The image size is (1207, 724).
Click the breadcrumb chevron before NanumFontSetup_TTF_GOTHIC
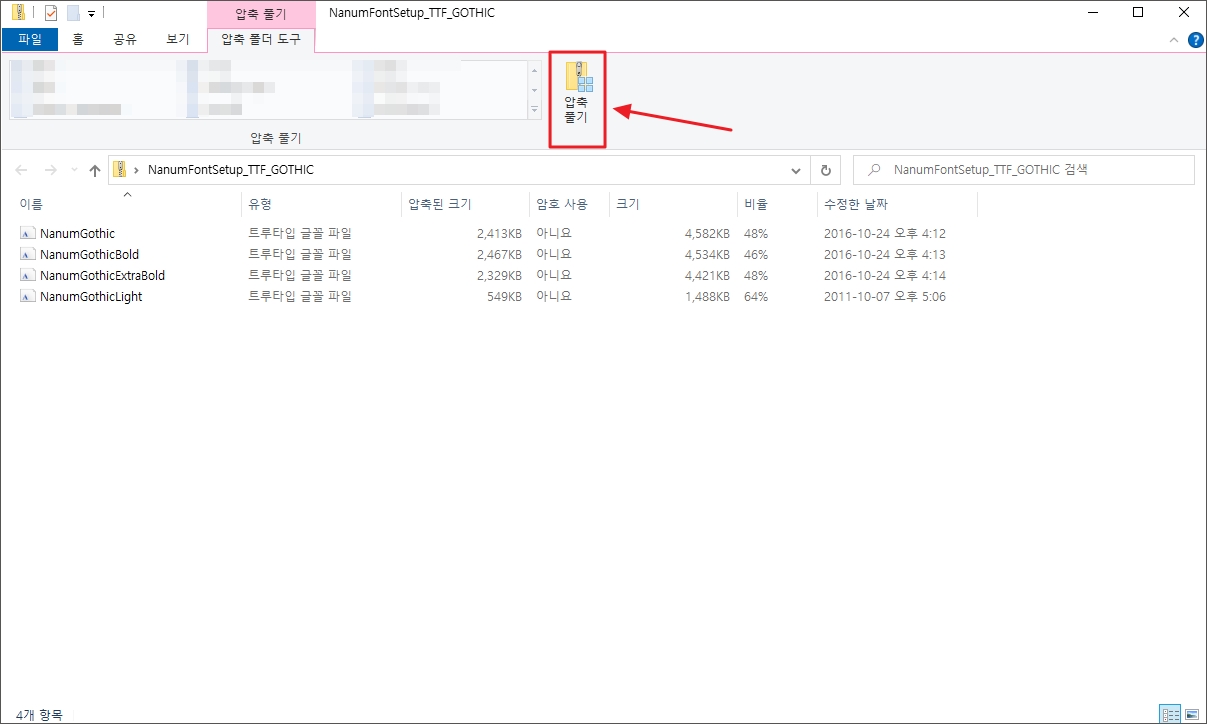137,170
